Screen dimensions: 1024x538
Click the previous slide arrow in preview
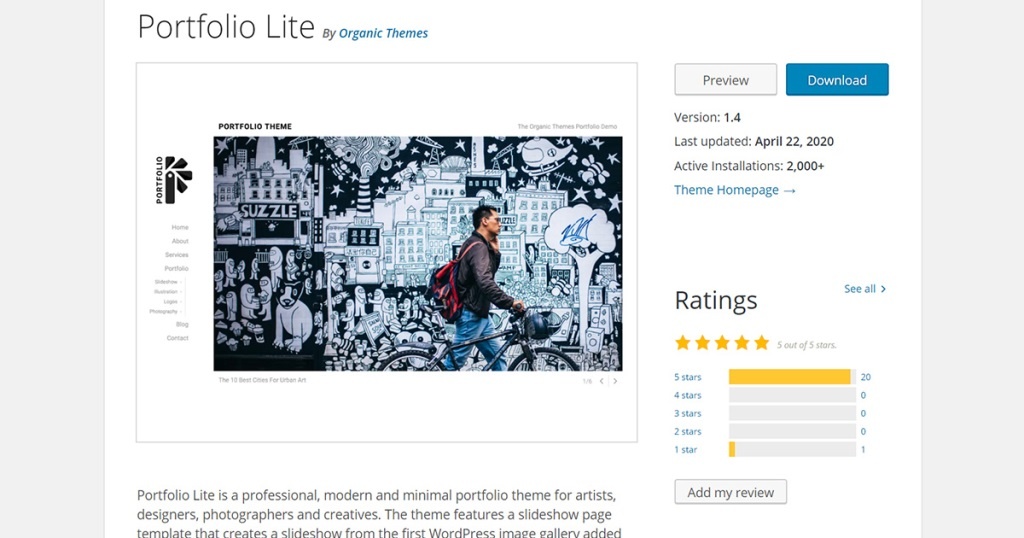pos(601,381)
